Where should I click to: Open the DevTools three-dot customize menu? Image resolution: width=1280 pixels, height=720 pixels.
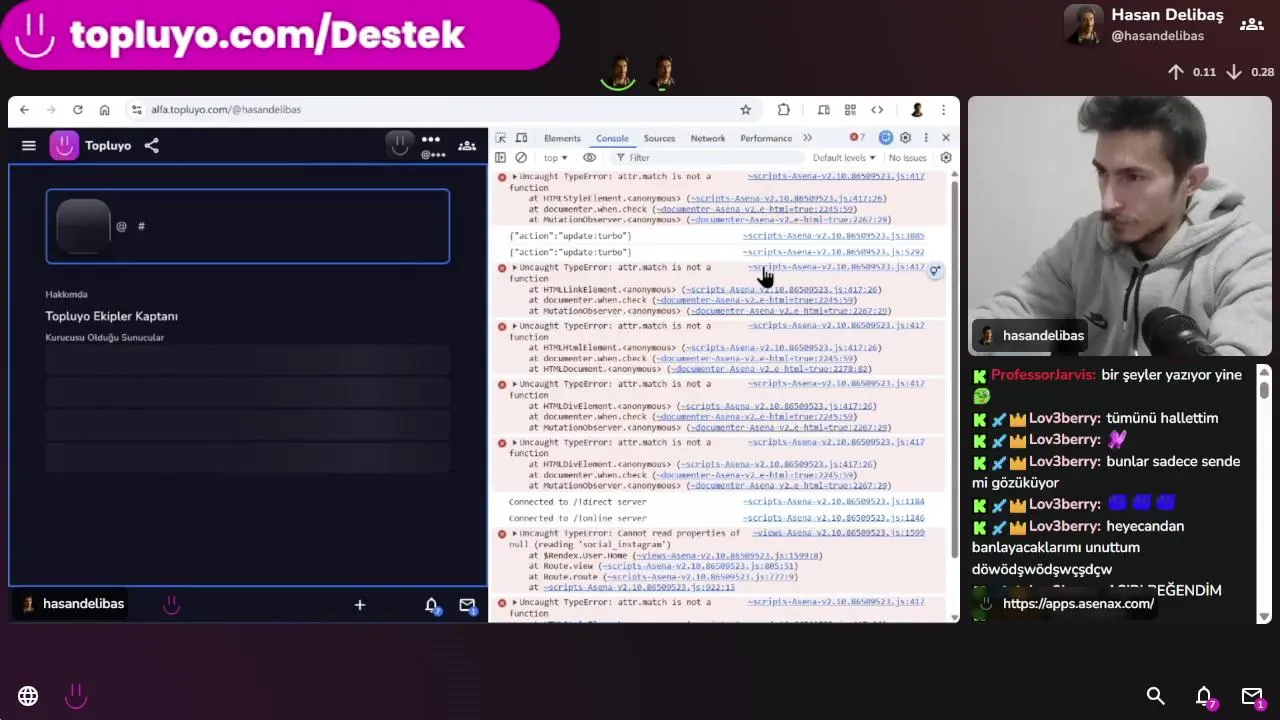[x=926, y=138]
